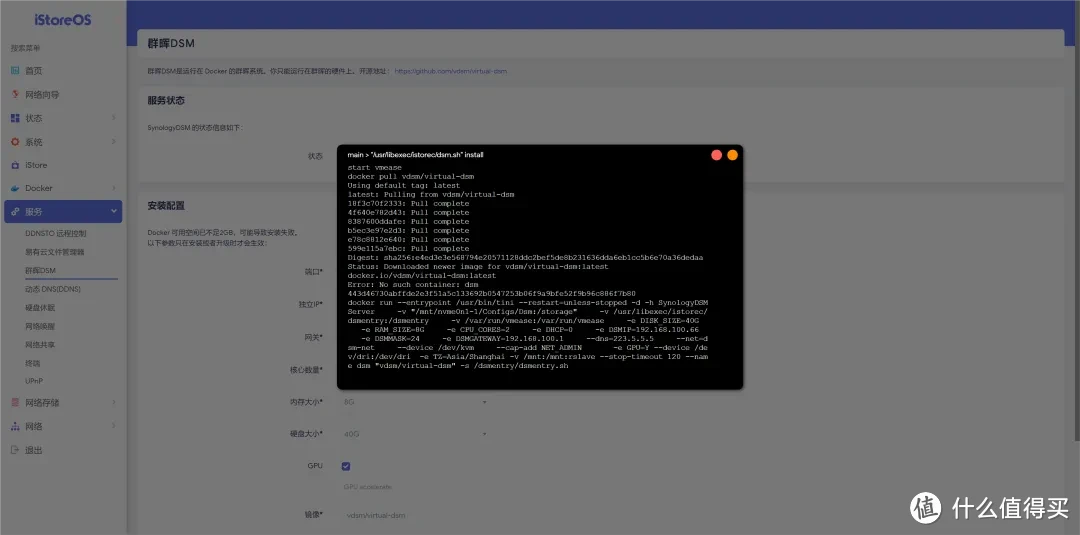
Task: Click the 安装配置 section heading
Action: pos(166,205)
